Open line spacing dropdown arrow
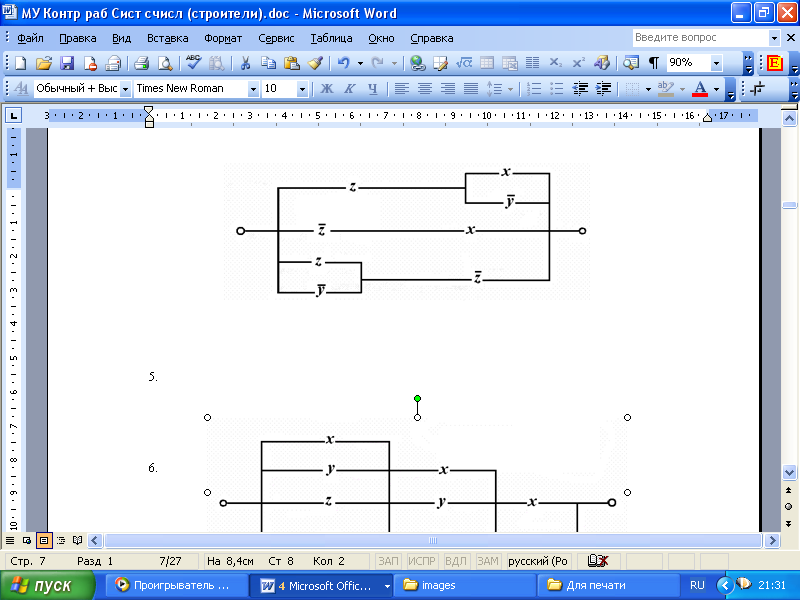 click(510, 89)
